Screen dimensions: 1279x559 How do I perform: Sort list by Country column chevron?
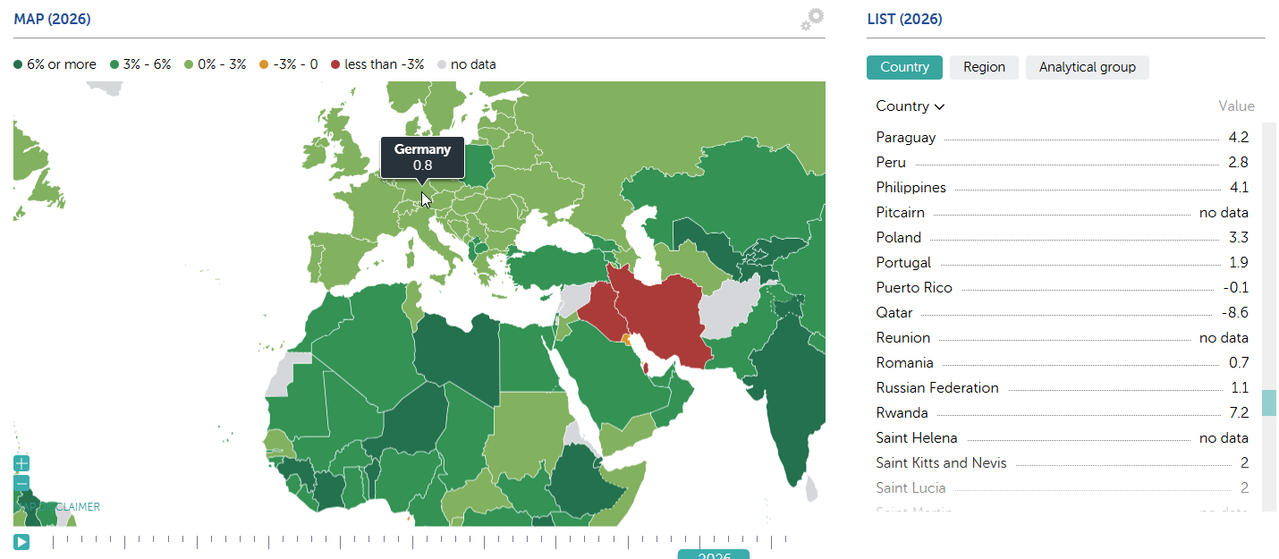[939, 107]
